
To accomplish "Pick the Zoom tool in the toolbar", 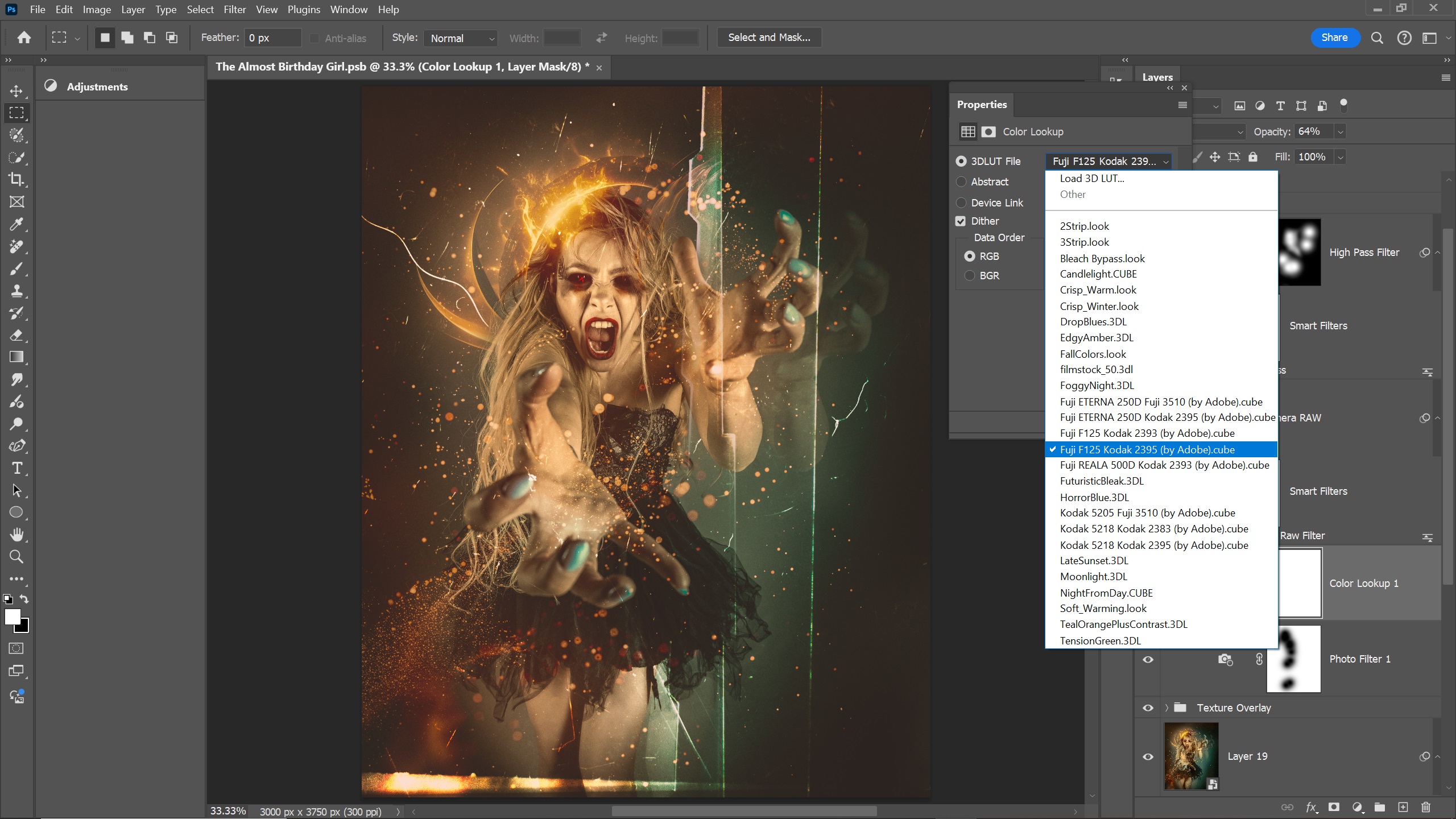I will point(16,557).
